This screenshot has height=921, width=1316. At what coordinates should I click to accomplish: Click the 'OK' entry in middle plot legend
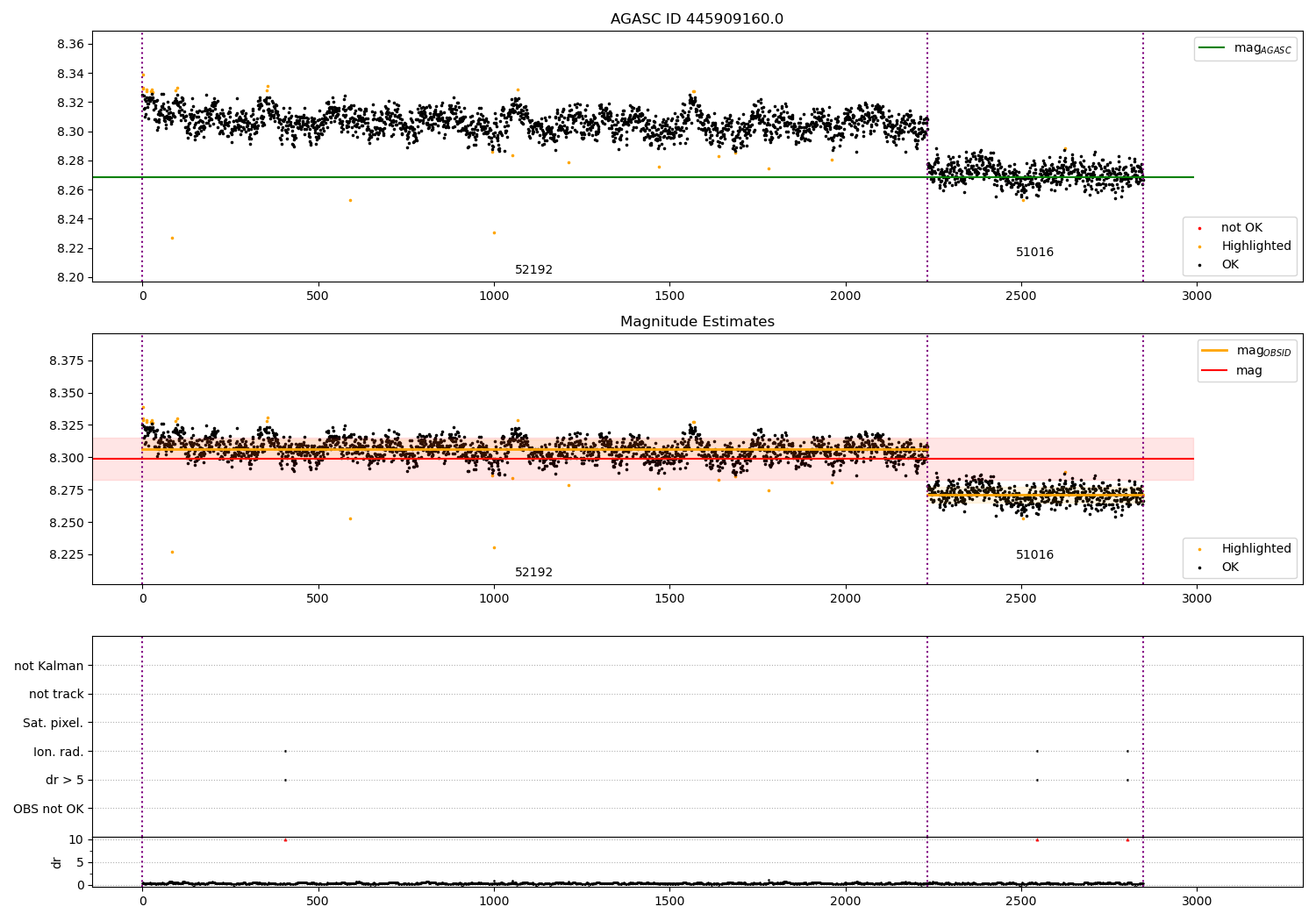click(1230, 568)
